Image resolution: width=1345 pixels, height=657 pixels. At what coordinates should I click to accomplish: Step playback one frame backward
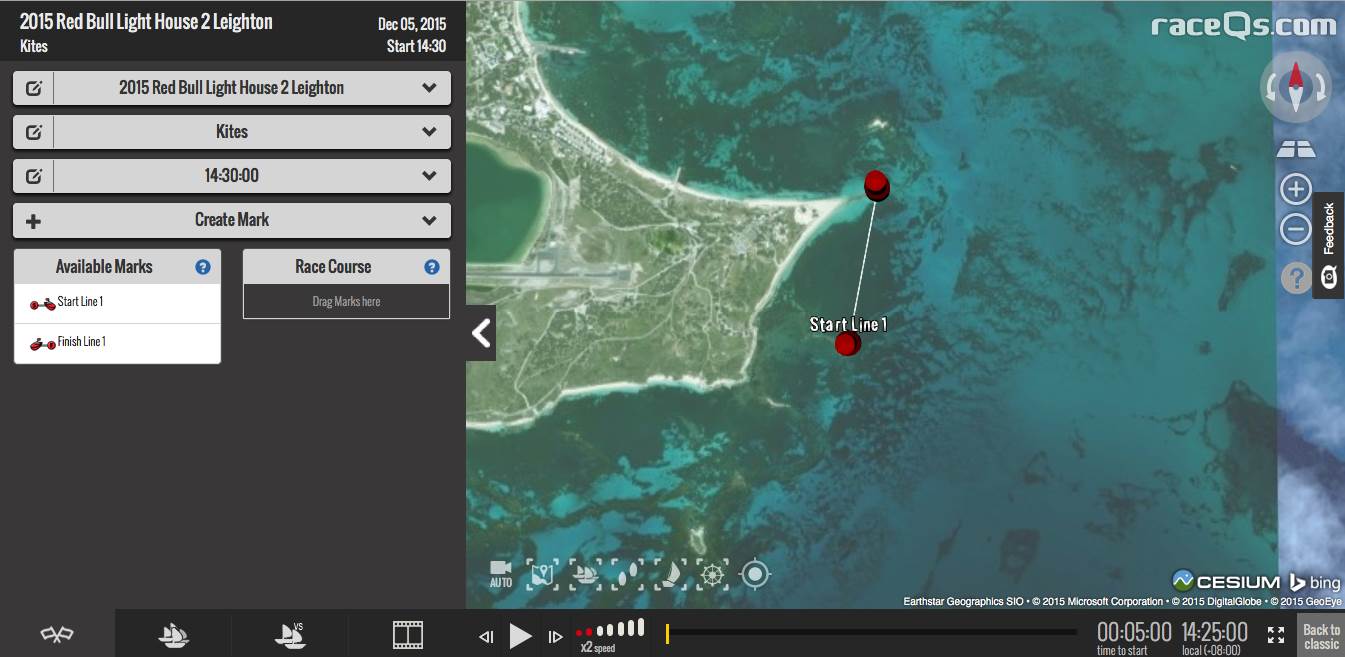click(486, 636)
